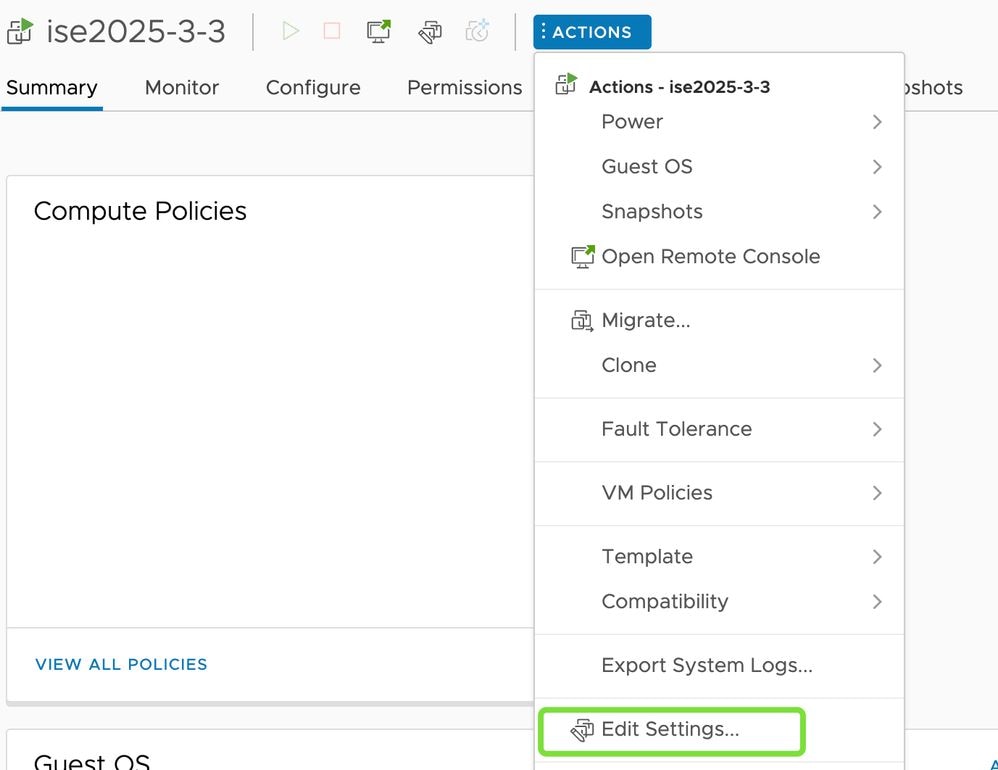Screen dimensions: 998x770
Task: Open the Clone submenu chevron
Action: 877,366
